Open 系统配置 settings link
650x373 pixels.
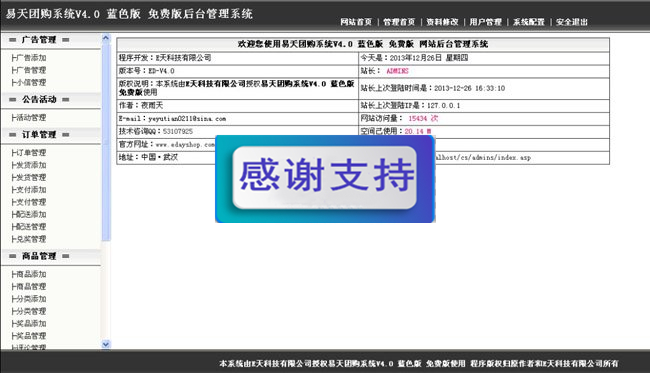(529, 22)
